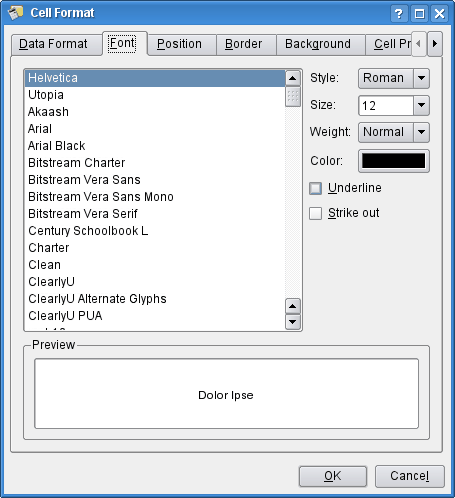The width and height of the screenshot is (455, 498).
Task: Open the Weight dropdown showing Normal
Action: pyautogui.click(x=394, y=132)
